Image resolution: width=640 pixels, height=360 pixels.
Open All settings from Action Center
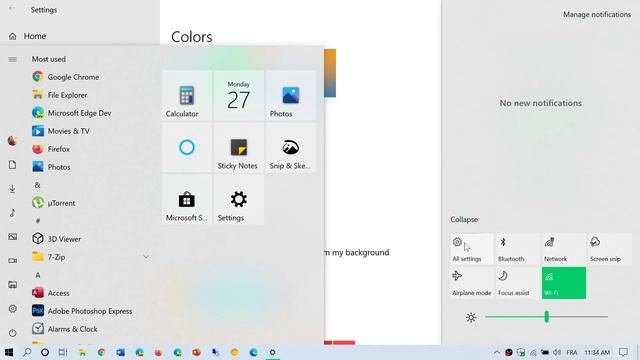[472, 249]
